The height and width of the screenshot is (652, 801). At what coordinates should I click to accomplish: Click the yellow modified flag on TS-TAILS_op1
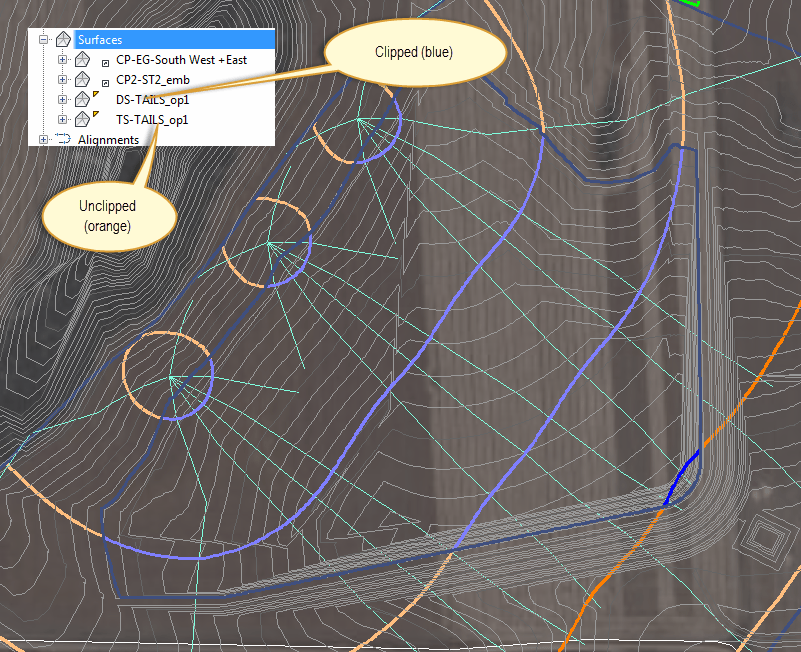click(94, 114)
